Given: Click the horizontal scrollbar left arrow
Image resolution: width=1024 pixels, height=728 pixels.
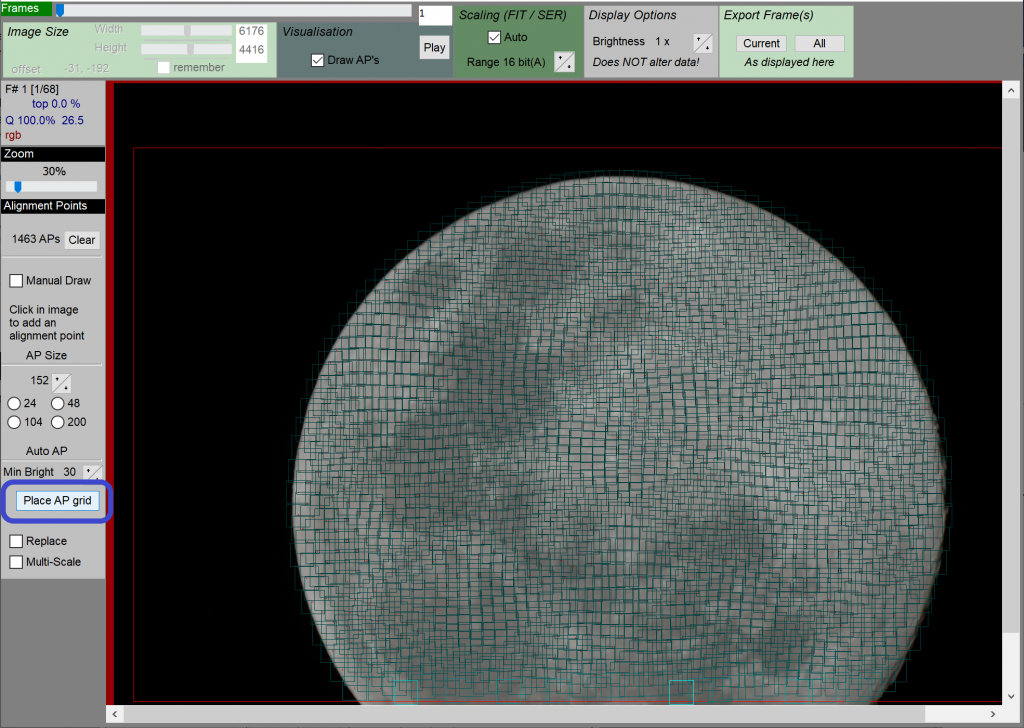Looking at the screenshot, I should click(115, 714).
